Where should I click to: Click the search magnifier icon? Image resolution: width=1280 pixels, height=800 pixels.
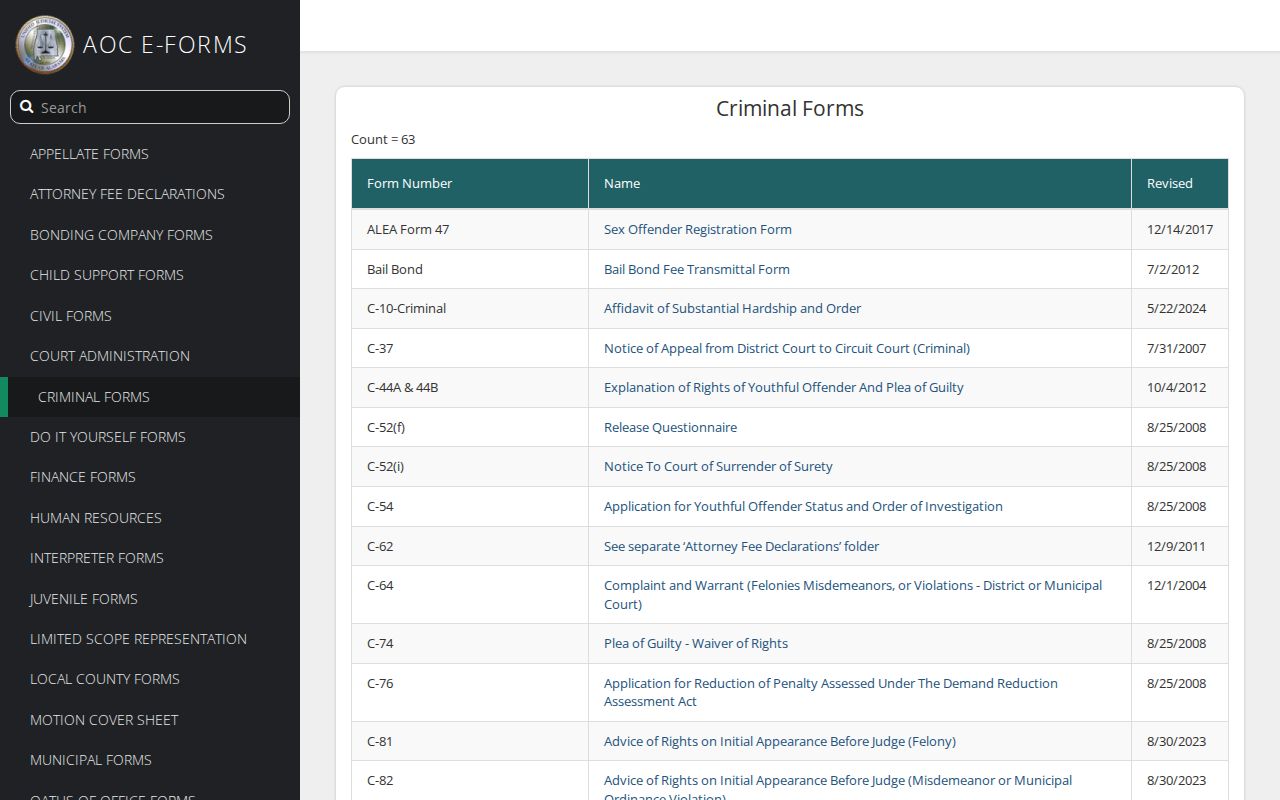(27, 107)
